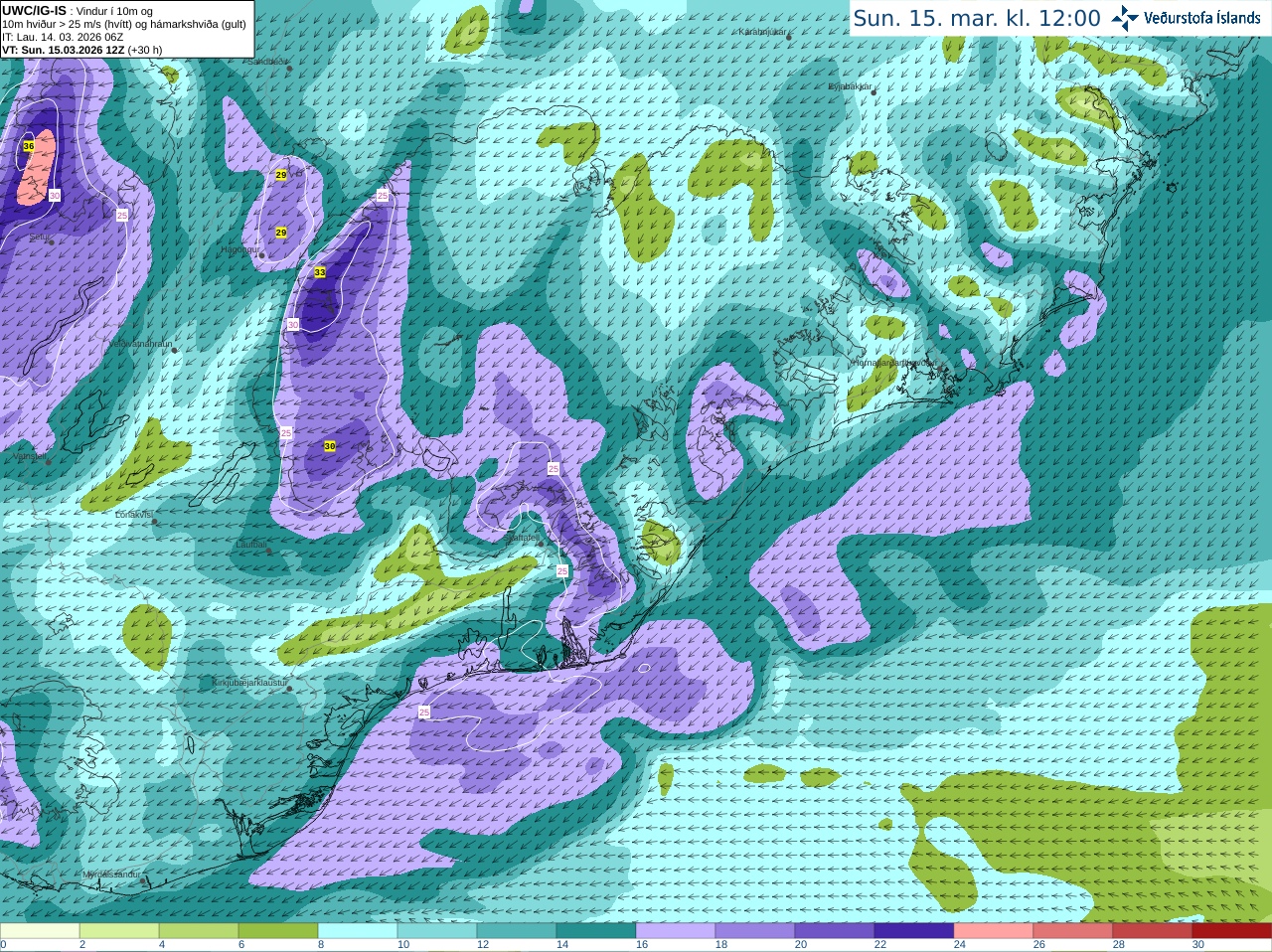Click the 'VT: Sun. 15.03.2026 12Z' valid time line
Image resolution: width=1272 pixels, height=952 pixels.
(64, 50)
